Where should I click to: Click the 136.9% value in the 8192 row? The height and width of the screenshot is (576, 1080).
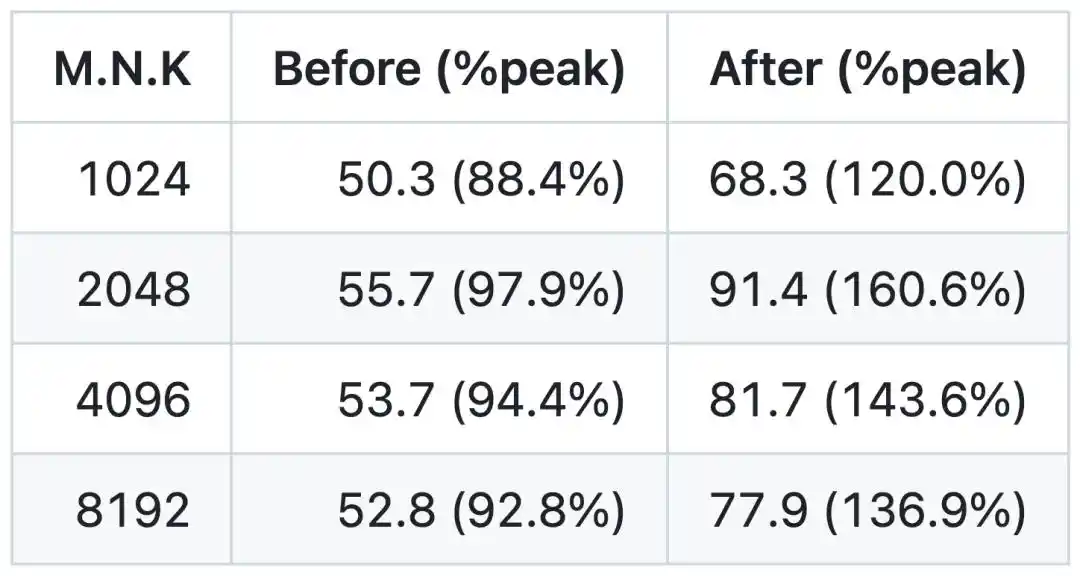pos(925,510)
